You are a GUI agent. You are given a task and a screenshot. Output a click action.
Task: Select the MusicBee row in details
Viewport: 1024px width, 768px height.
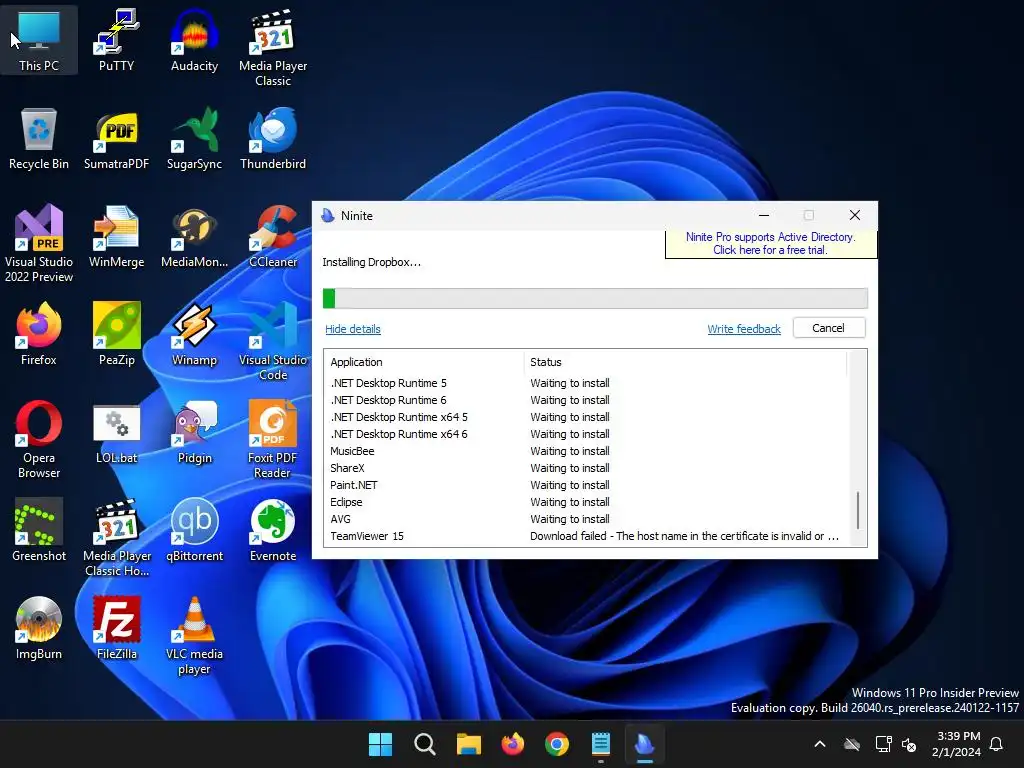(x=586, y=451)
